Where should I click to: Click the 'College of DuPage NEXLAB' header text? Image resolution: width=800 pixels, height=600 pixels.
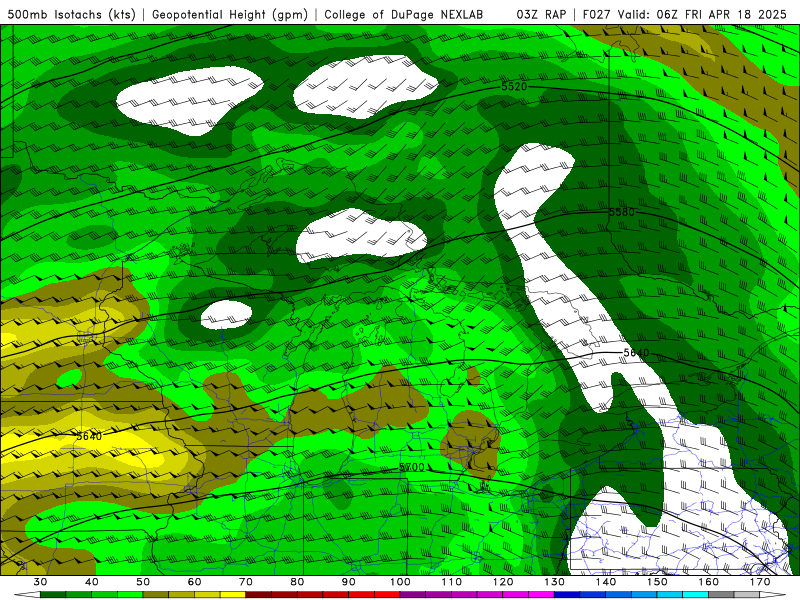click(x=404, y=14)
